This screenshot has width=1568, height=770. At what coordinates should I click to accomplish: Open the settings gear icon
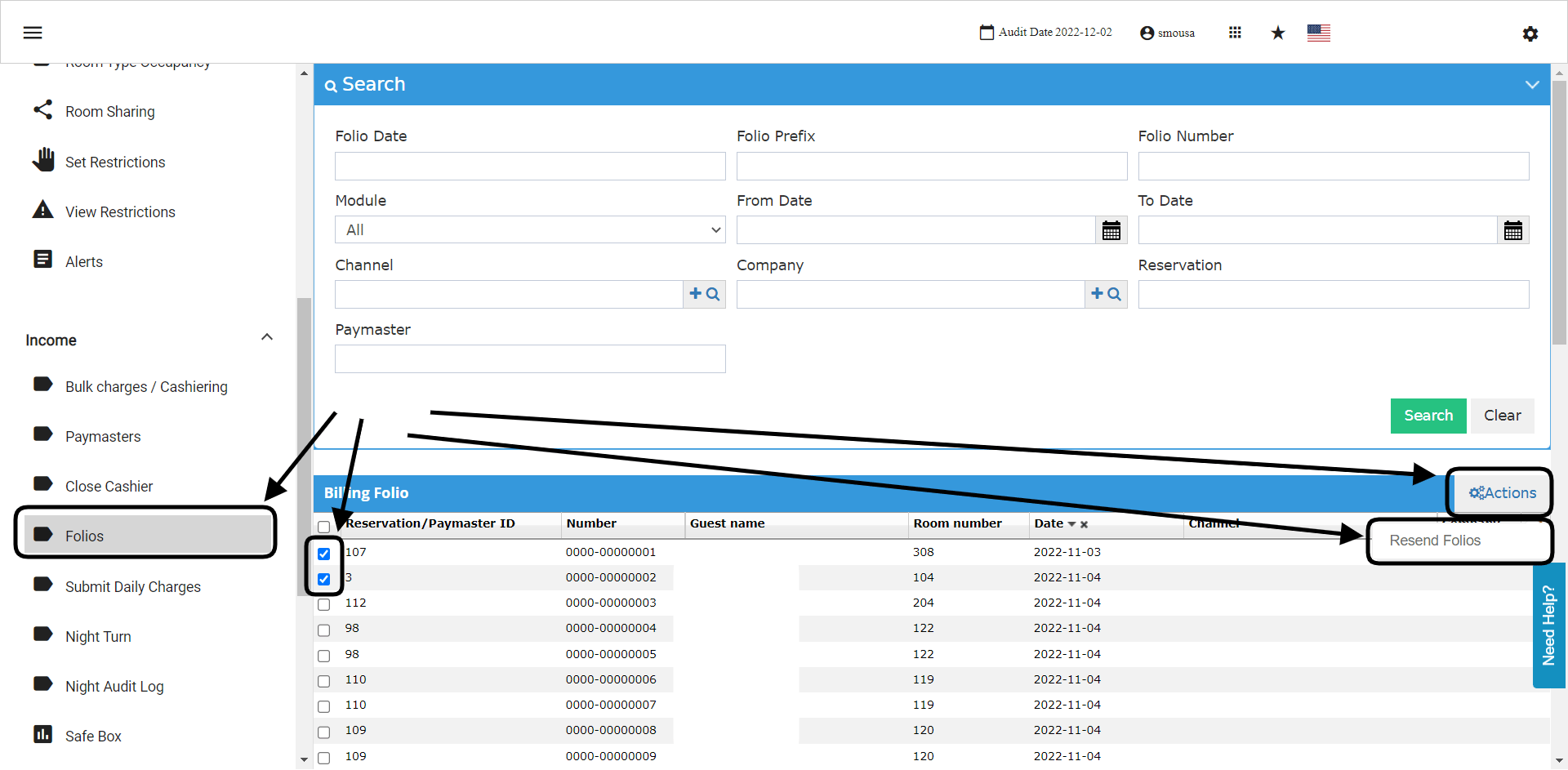click(x=1530, y=33)
